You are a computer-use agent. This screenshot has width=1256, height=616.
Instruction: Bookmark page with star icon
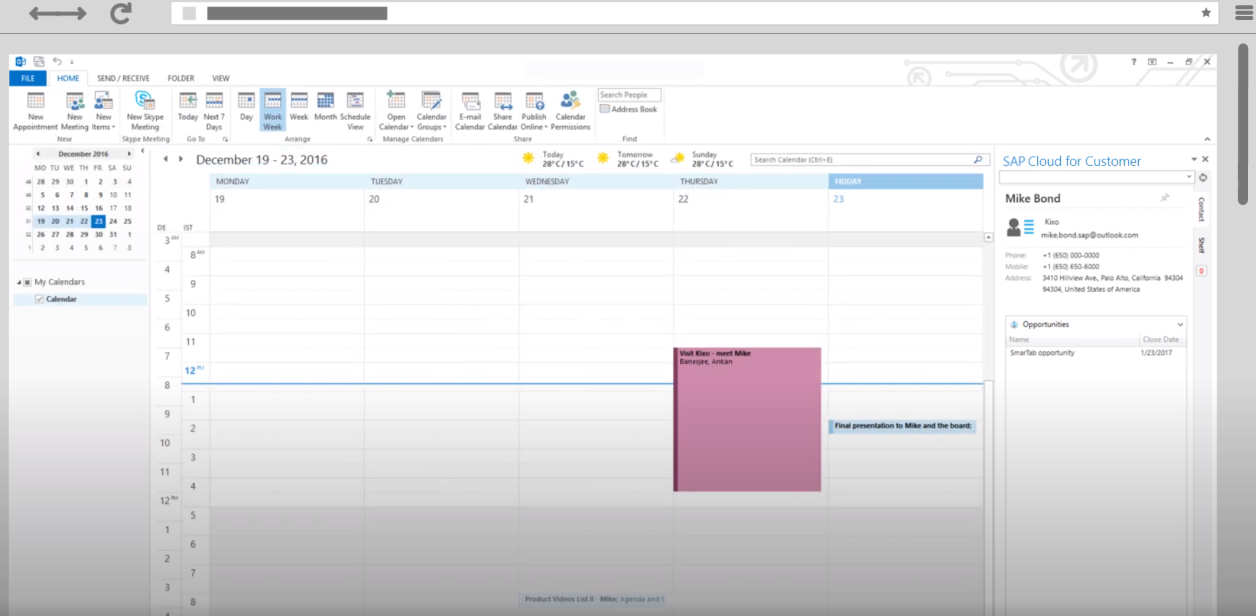[1206, 13]
